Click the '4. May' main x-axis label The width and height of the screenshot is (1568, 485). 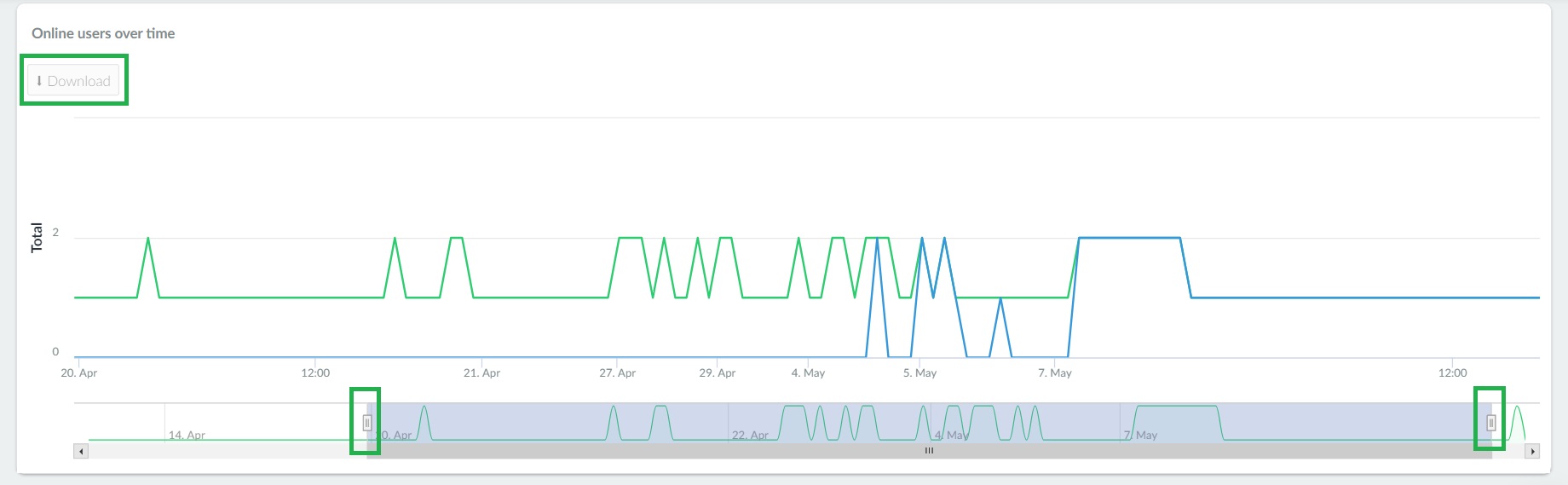(808, 372)
